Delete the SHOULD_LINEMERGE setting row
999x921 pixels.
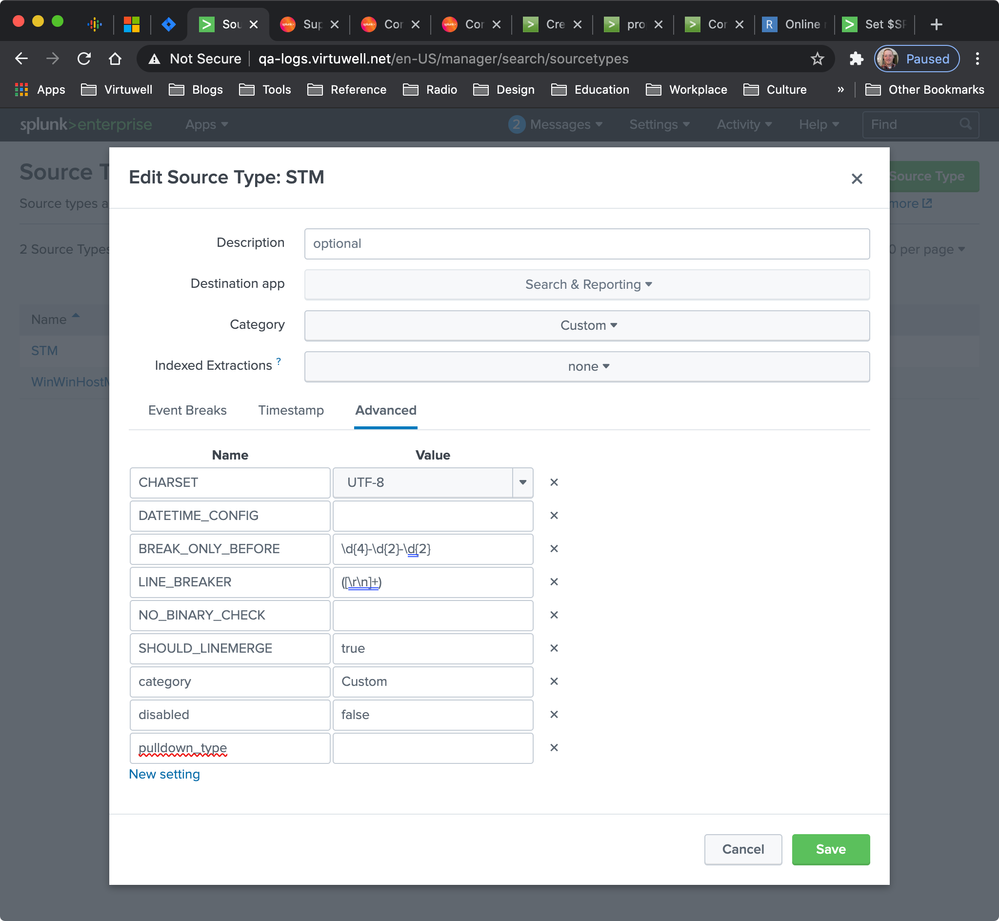[x=554, y=648]
